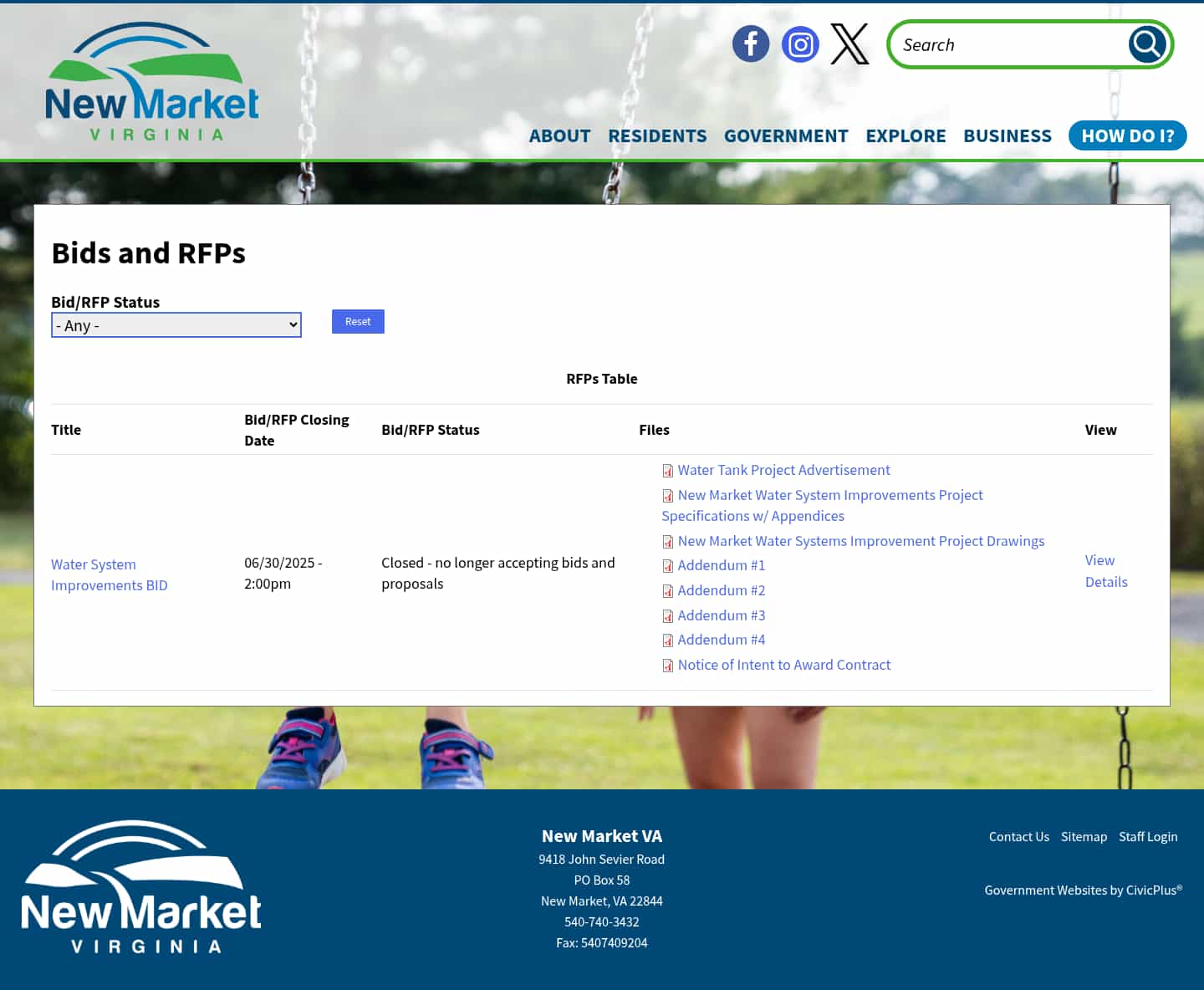Click the Title column header
The width and height of the screenshot is (1204, 990).
coord(66,430)
